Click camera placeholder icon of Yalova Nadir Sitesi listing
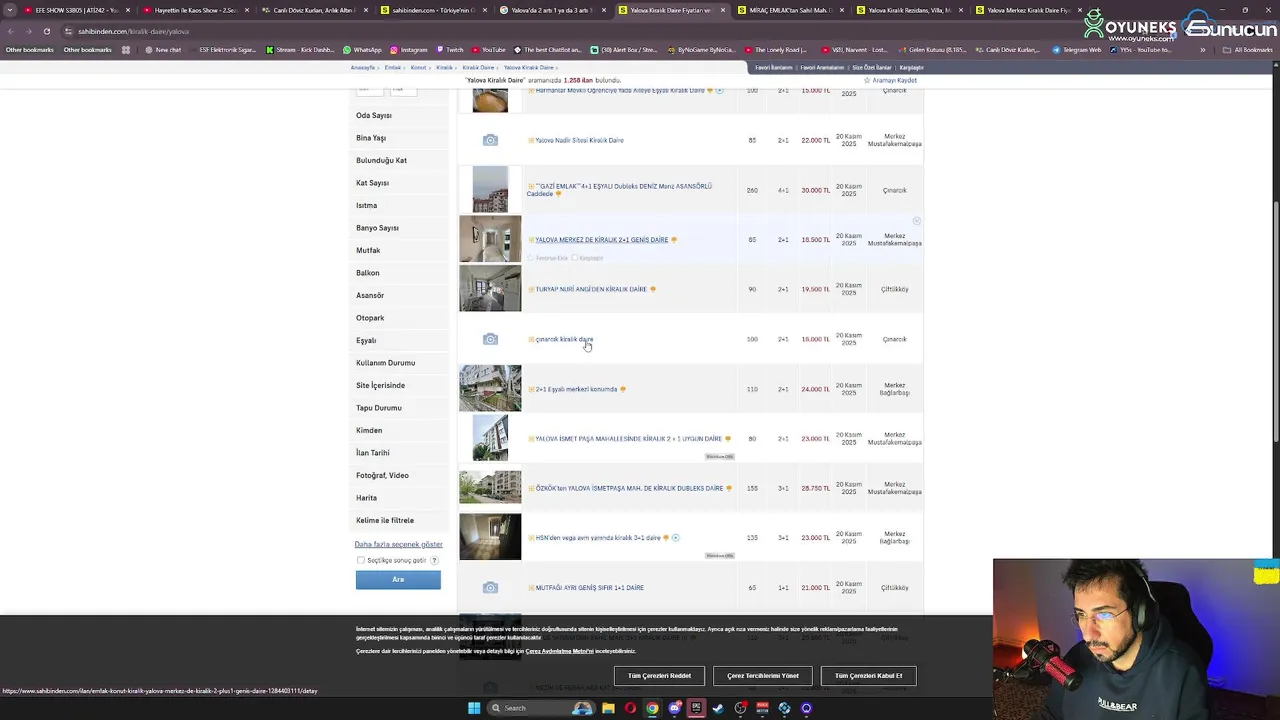The width and height of the screenshot is (1280, 720). point(490,140)
